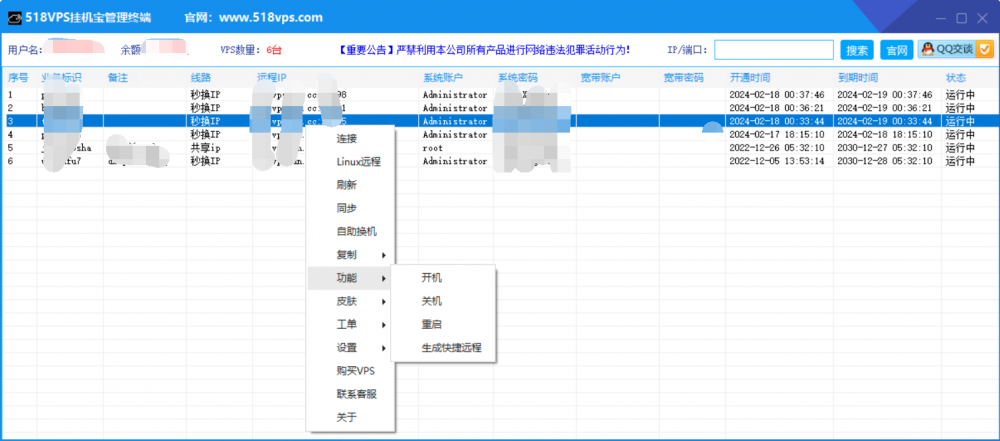Viewport: 1000px width, 441px height.
Task: Click the 系统账户 column header
Action: tap(443, 78)
